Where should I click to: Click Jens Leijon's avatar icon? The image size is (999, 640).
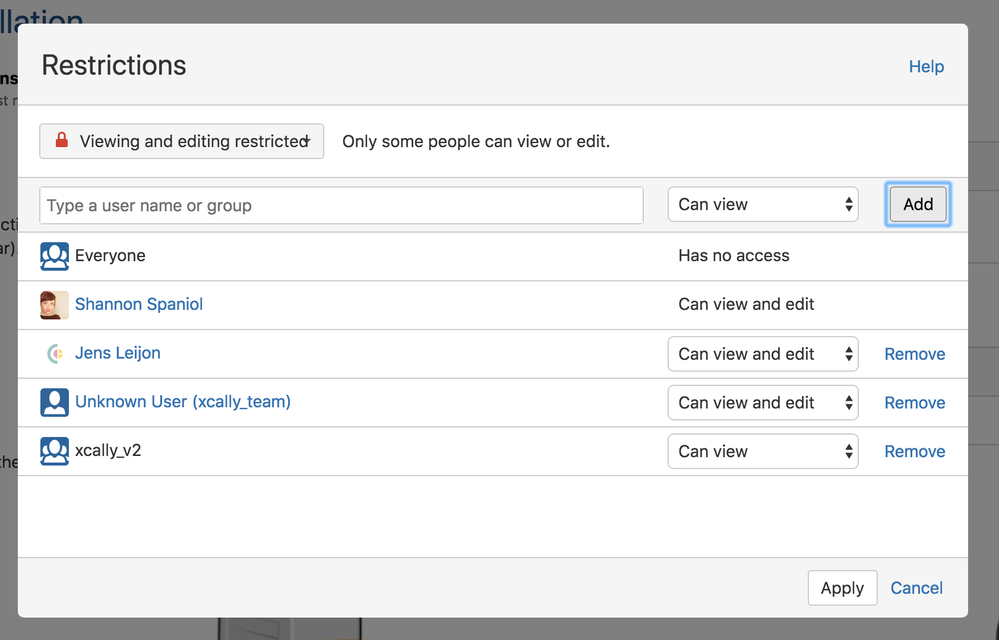(54, 353)
